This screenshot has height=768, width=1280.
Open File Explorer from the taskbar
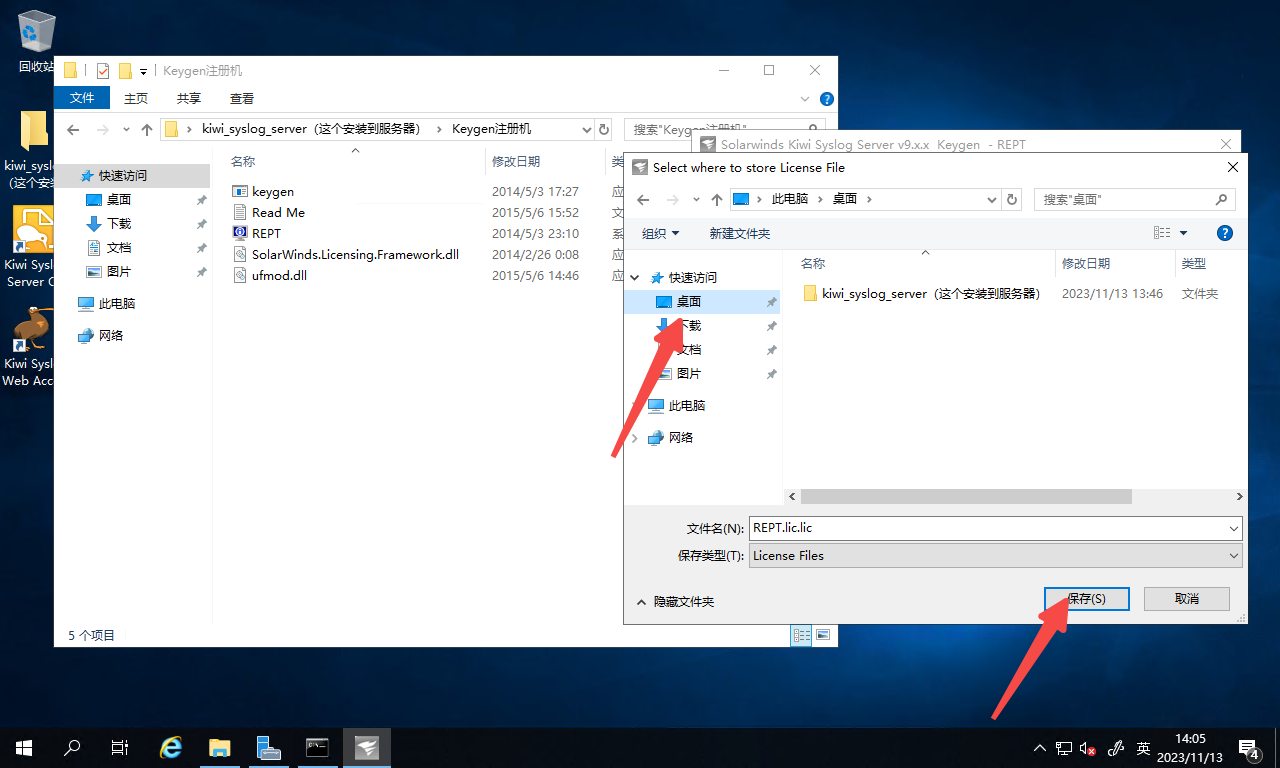[x=220, y=747]
